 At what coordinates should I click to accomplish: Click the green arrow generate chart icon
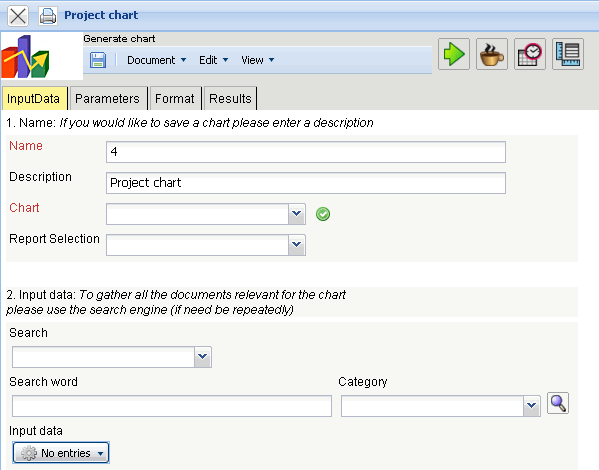pos(453,54)
